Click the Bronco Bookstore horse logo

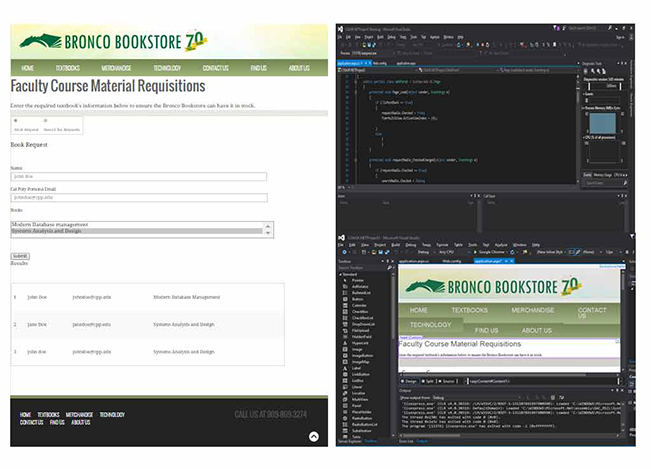pos(40,41)
